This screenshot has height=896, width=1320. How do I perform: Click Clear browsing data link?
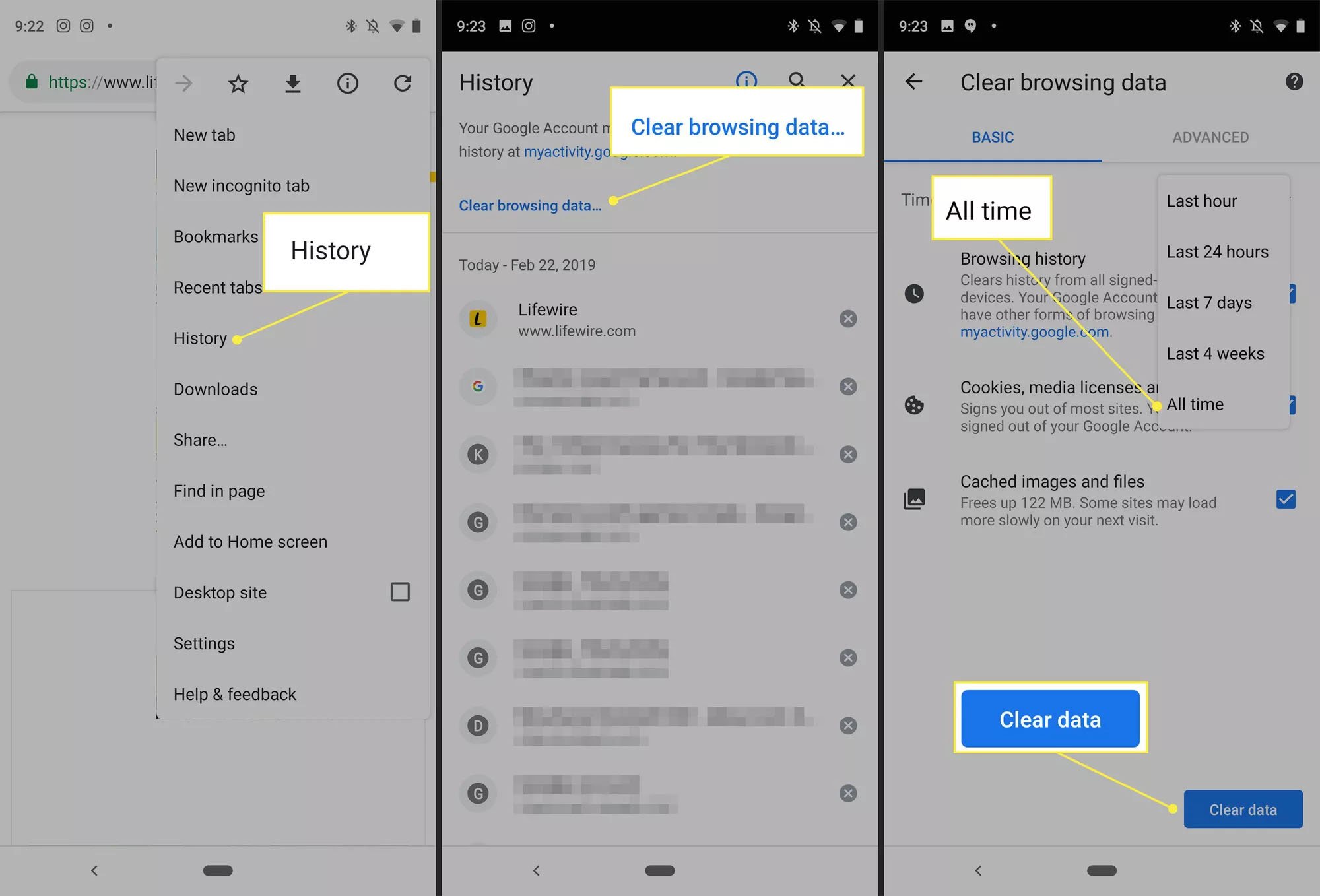530,204
